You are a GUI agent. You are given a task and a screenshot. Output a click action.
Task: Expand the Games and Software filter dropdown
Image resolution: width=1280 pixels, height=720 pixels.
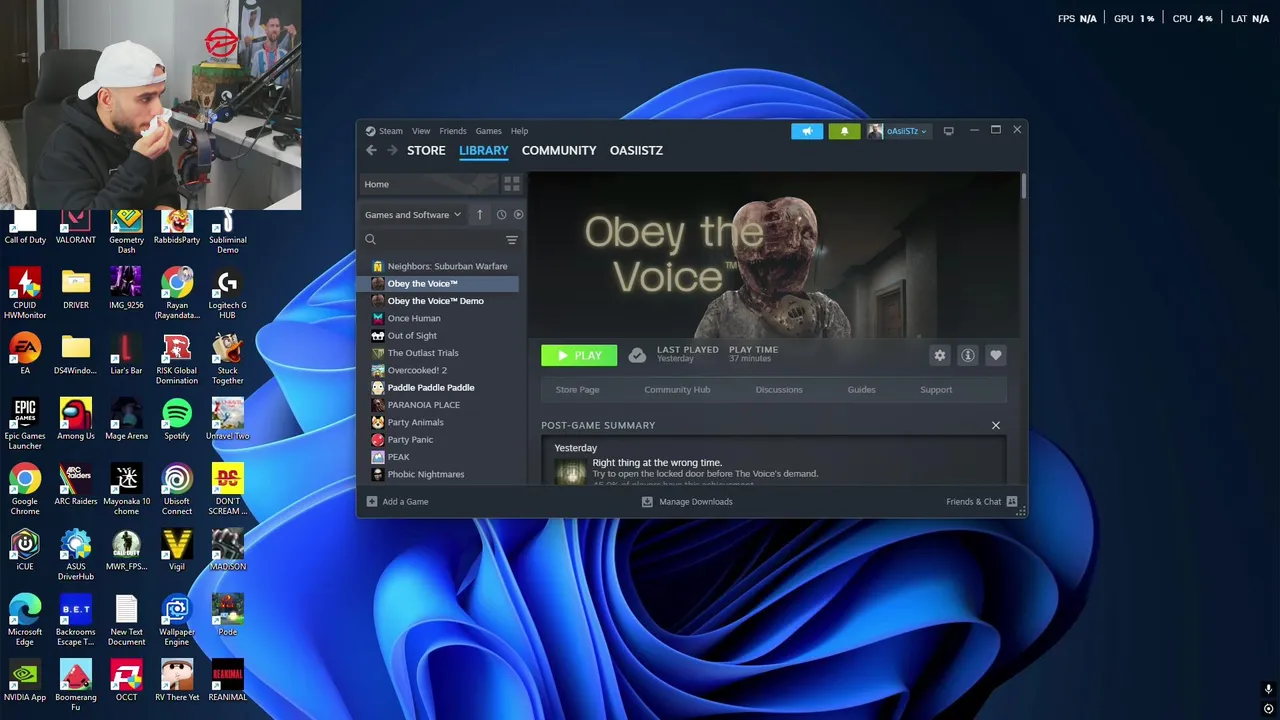413,215
